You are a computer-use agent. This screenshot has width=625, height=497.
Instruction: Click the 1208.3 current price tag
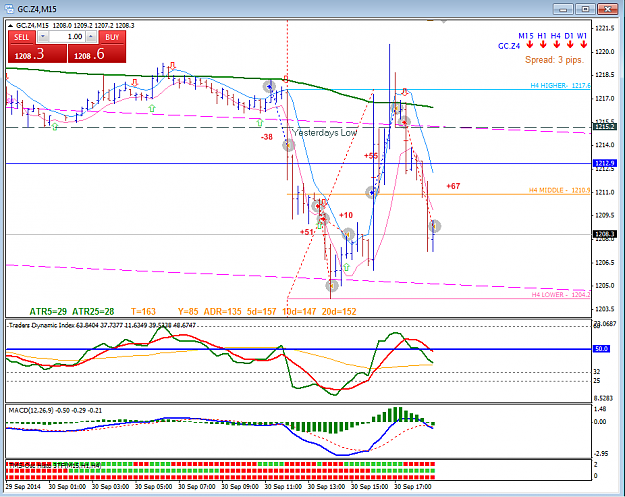[x=605, y=234]
